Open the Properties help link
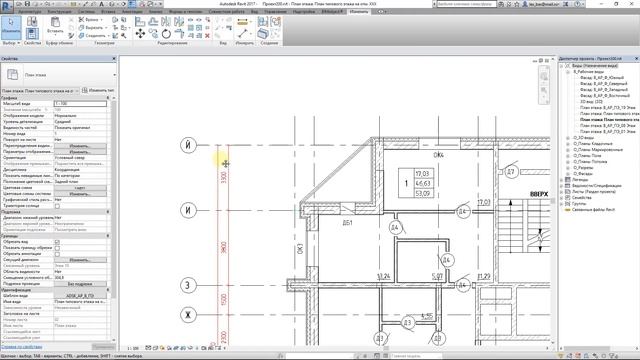This screenshot has height=360, width=640. coord(21,347)
